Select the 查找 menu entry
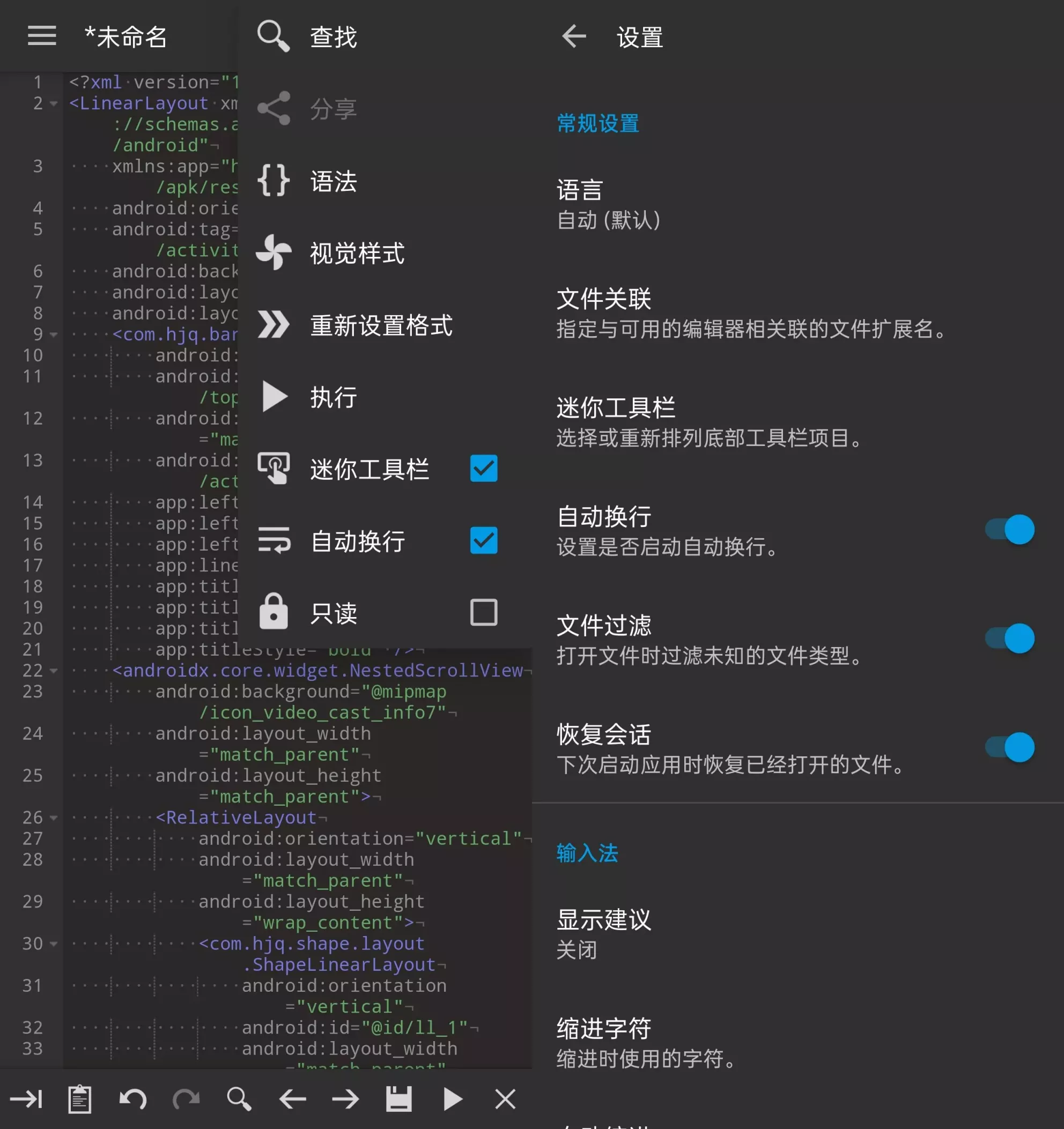Screen dimensions: 1064x1129 click(385, 36)
